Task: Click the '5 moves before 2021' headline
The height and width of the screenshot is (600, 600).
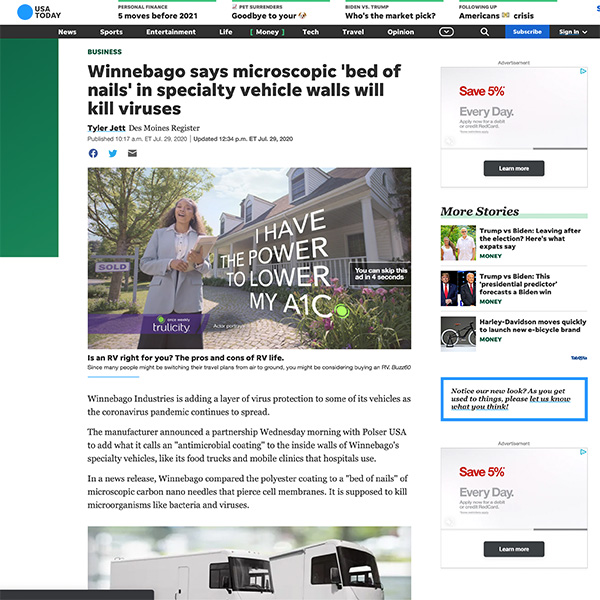Action: pyautogui.click(x=156, y=16)
